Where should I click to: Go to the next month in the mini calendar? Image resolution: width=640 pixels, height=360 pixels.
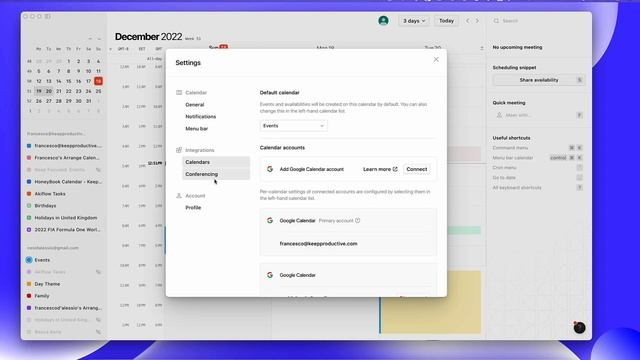[x=99, y=39]
